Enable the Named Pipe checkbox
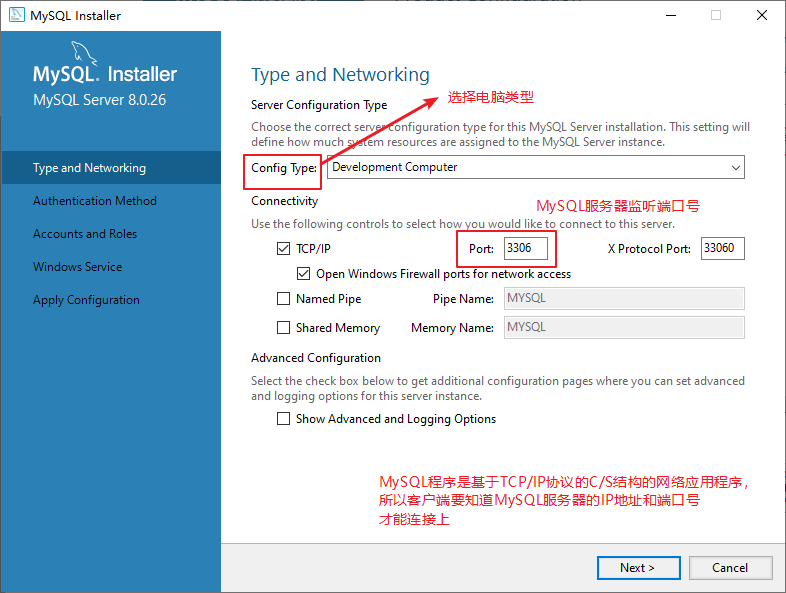 click(283, 299)
